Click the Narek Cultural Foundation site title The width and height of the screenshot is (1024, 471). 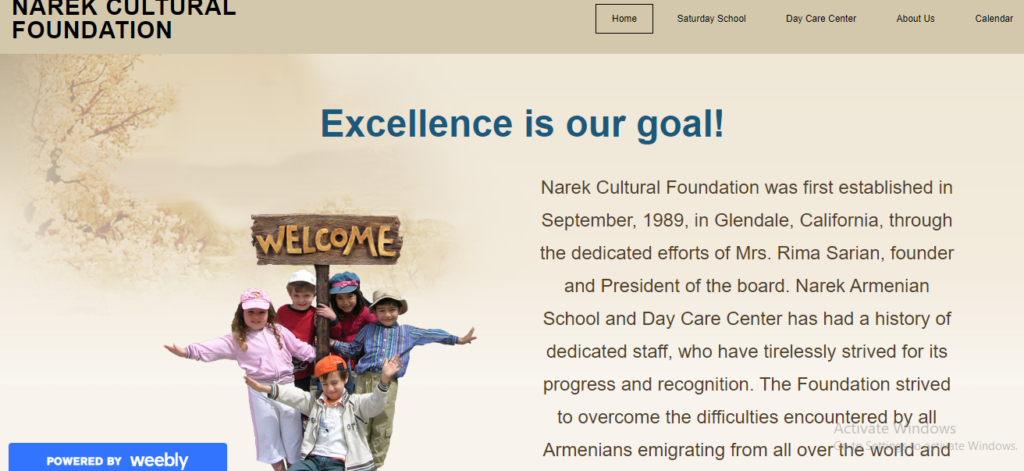(124, 19)
